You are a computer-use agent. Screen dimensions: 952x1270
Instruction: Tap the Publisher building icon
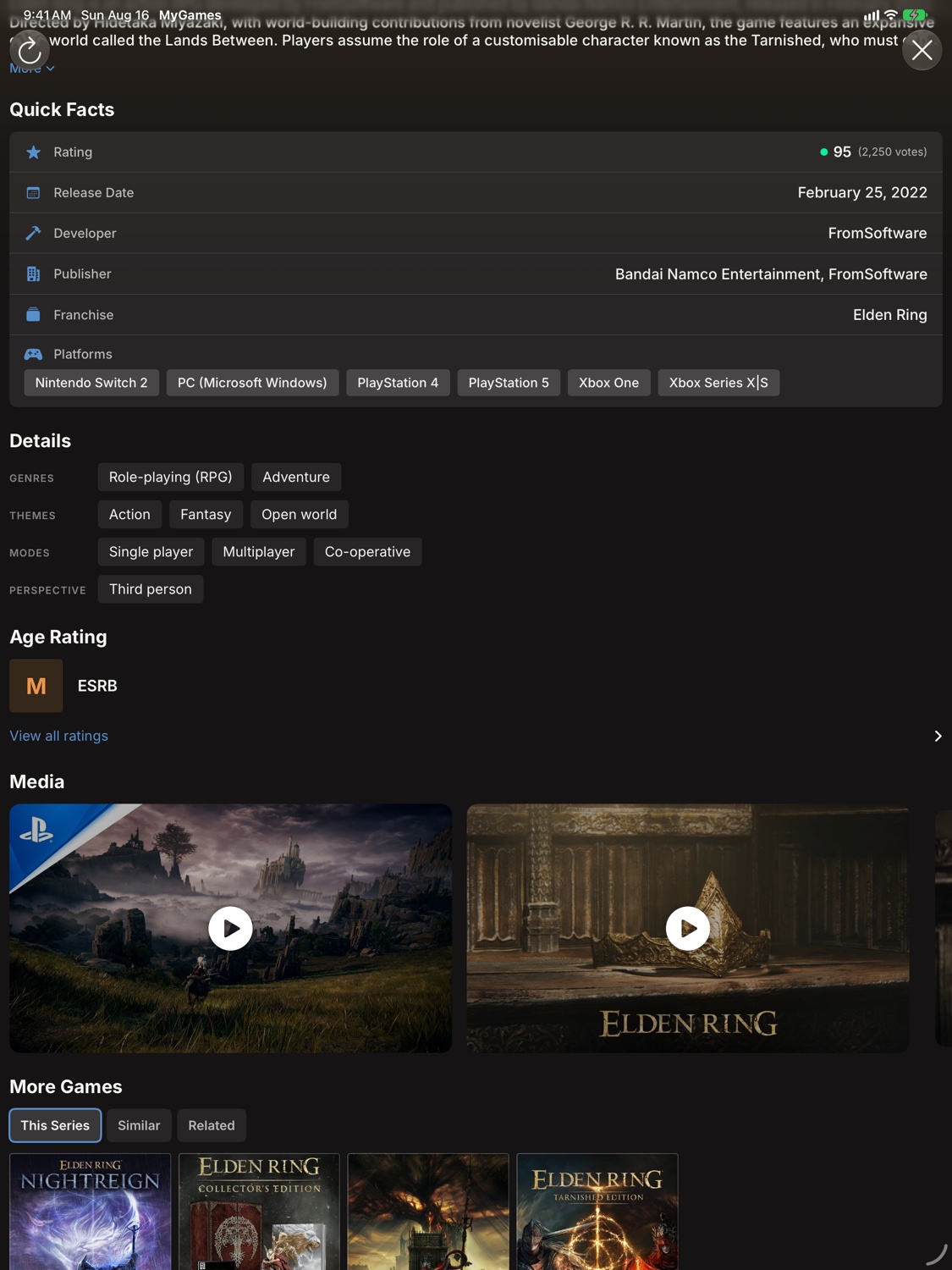point(33,273)
